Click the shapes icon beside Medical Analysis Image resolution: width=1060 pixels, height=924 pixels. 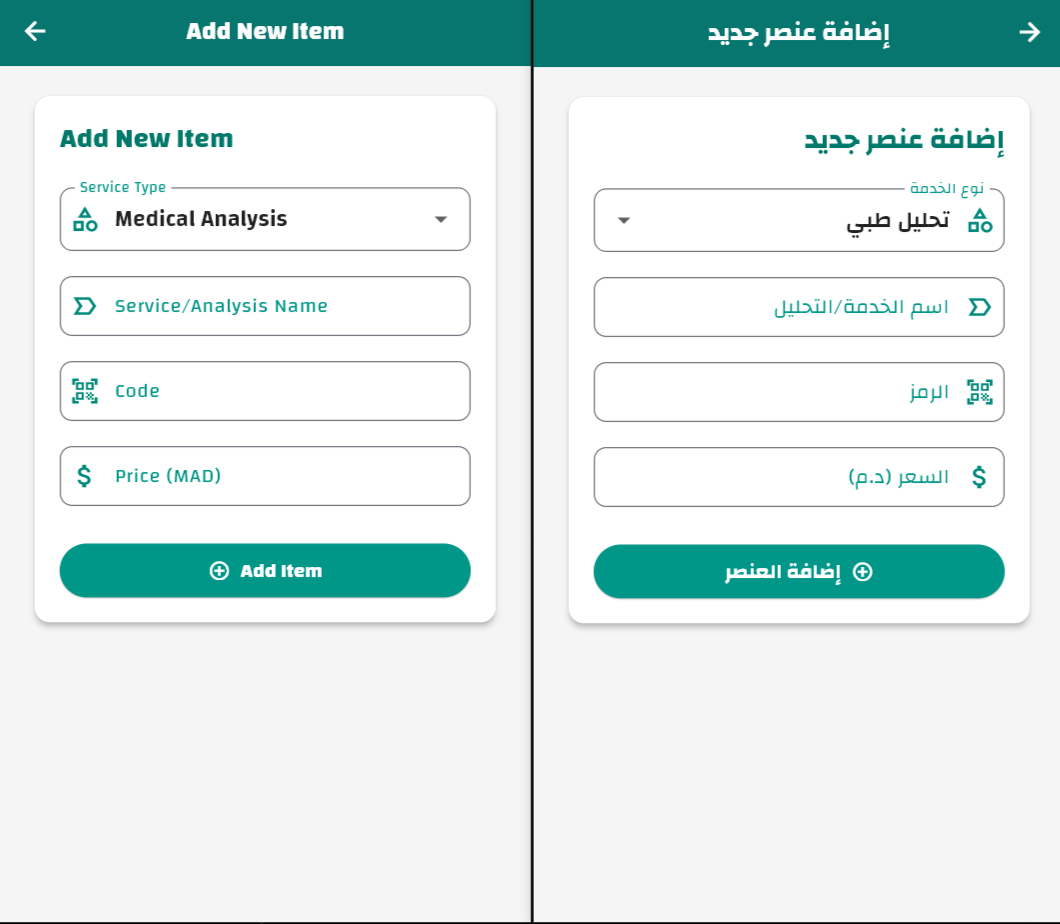tap(85, 219)
